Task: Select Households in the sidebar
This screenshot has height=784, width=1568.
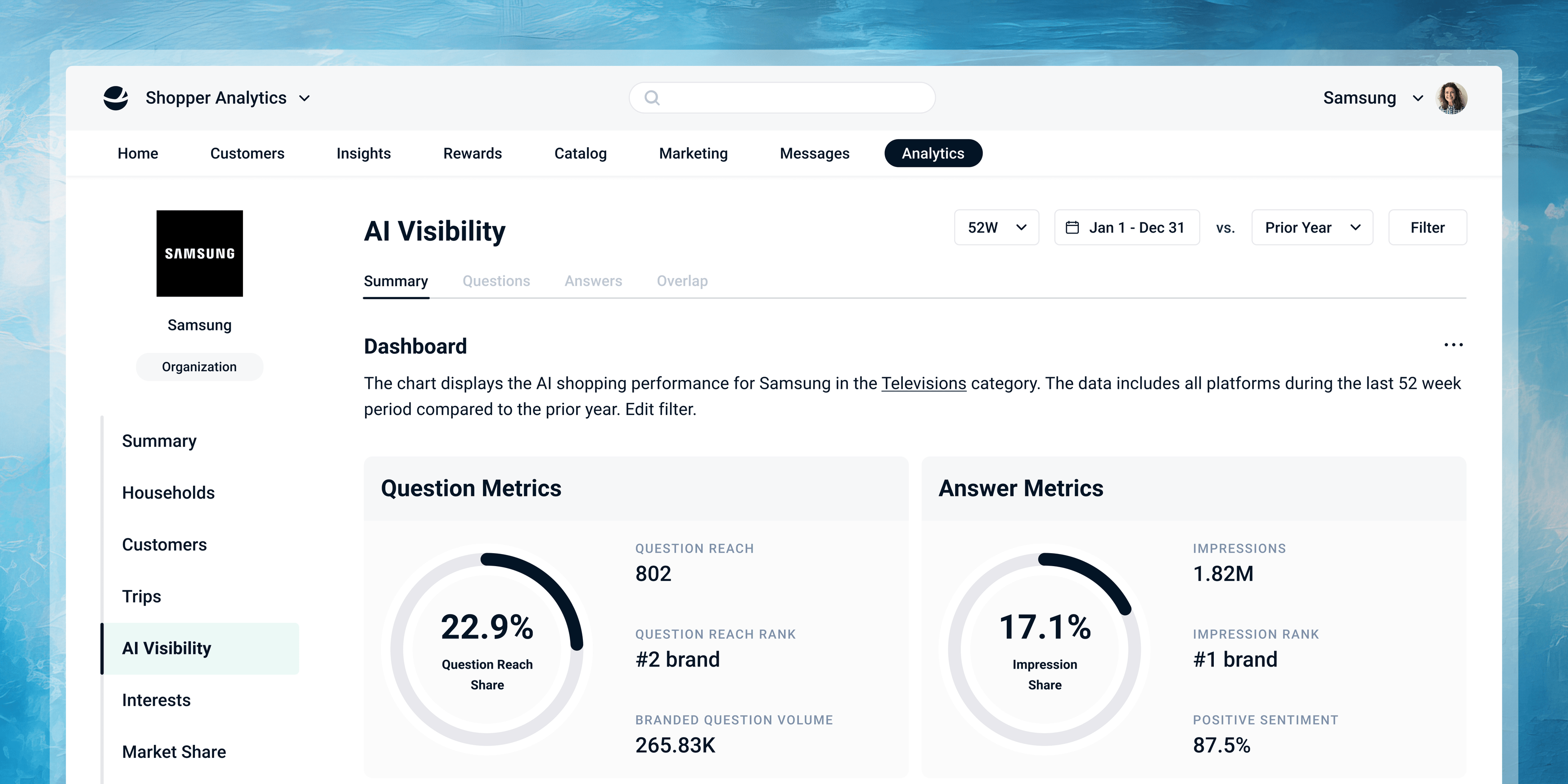Action: point(169,492)
